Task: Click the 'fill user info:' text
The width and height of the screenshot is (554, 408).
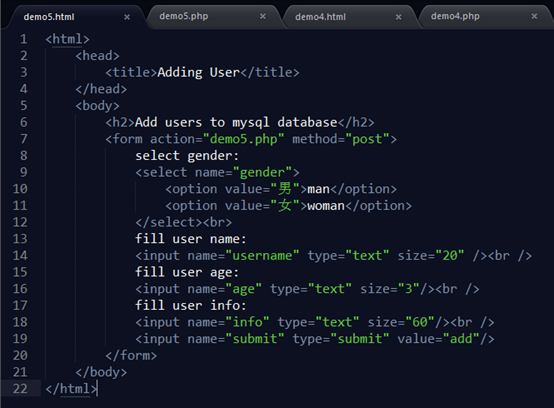Action: [191, 306]
